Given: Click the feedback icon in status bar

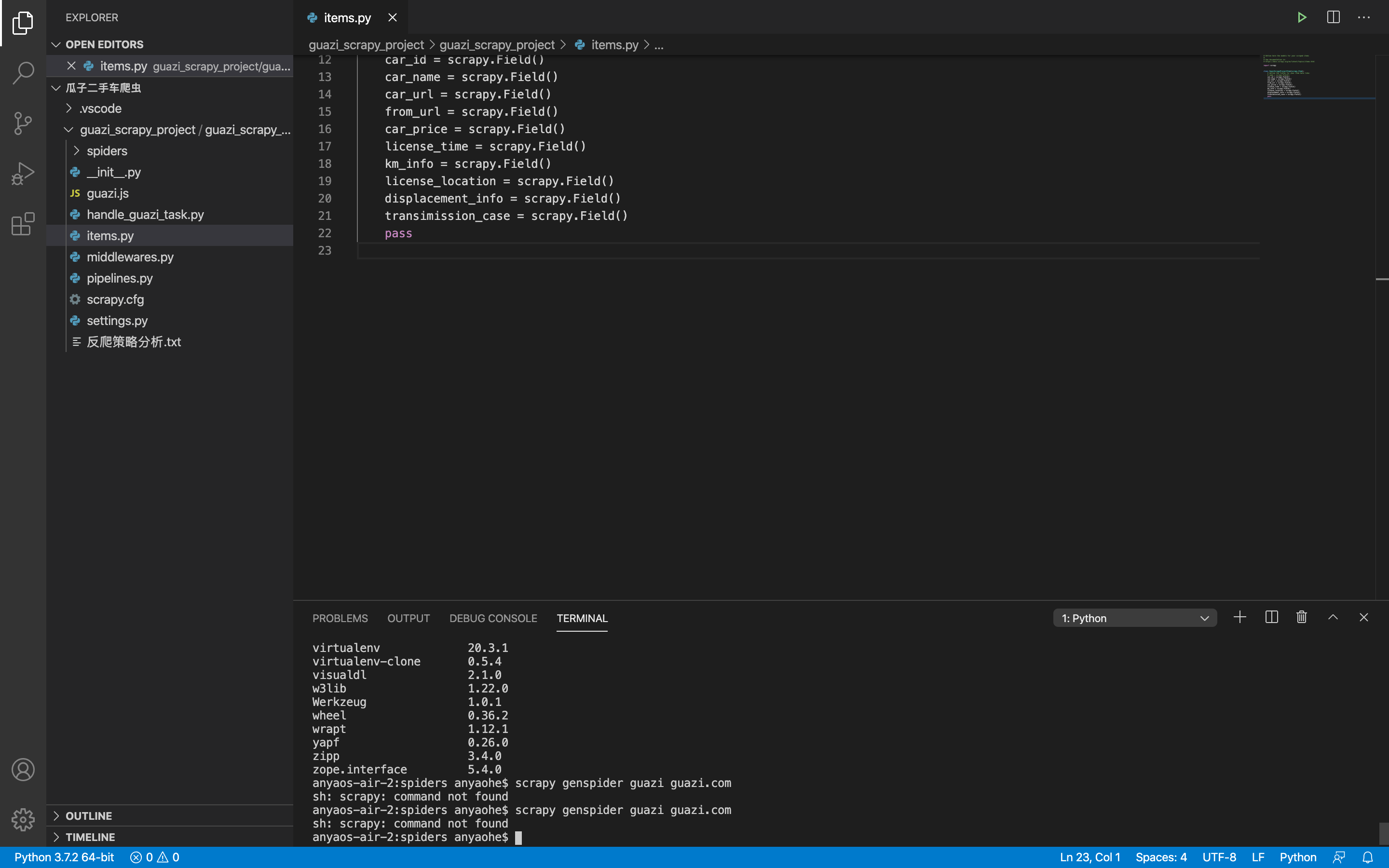Looking at the screenshot, I should coord(1339,857).
